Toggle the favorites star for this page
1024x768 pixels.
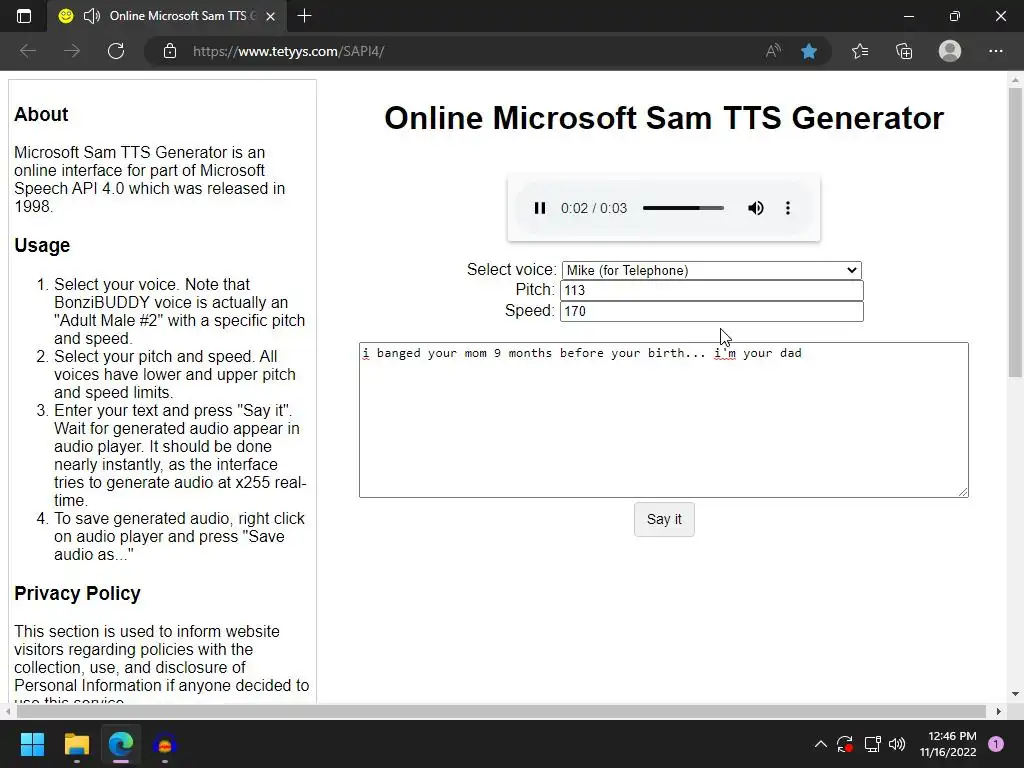(x=809, y=51)
